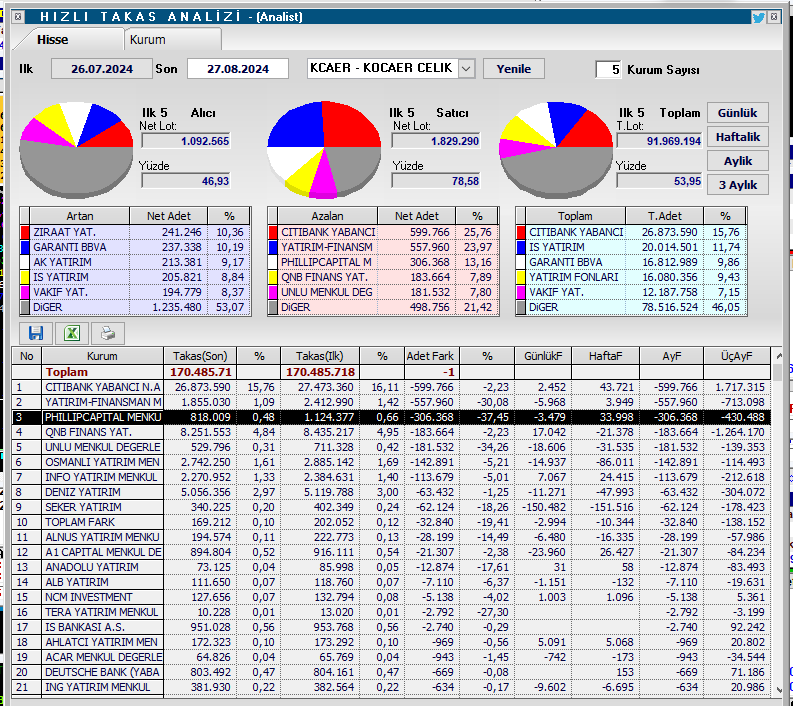
Task: Open the stock selection dropdown arrow
Action: coord(466,68)
